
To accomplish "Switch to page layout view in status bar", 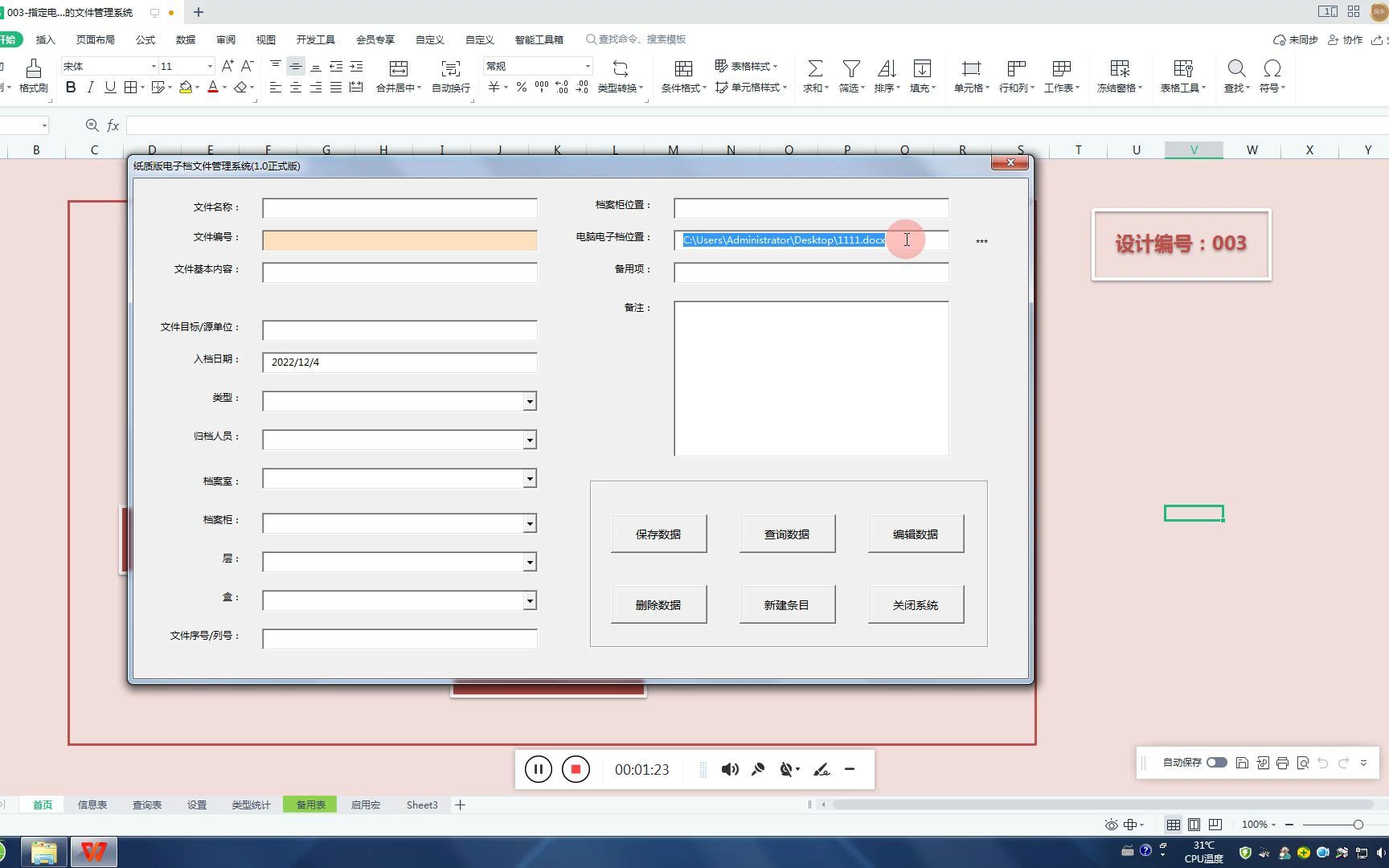I will pyautogui.click(x=1194, y=825).
